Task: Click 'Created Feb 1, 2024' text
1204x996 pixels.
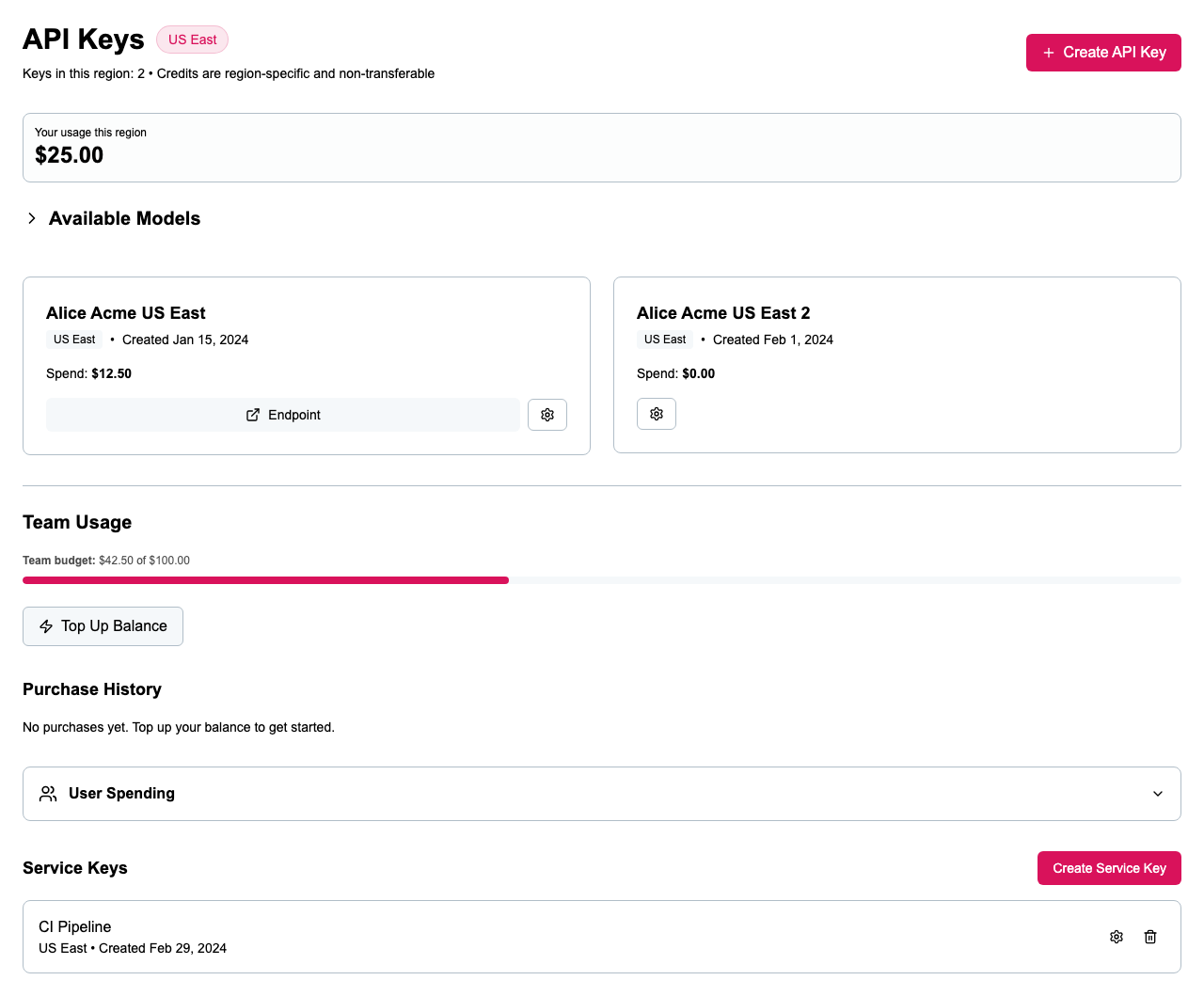Action: [773, 340]
